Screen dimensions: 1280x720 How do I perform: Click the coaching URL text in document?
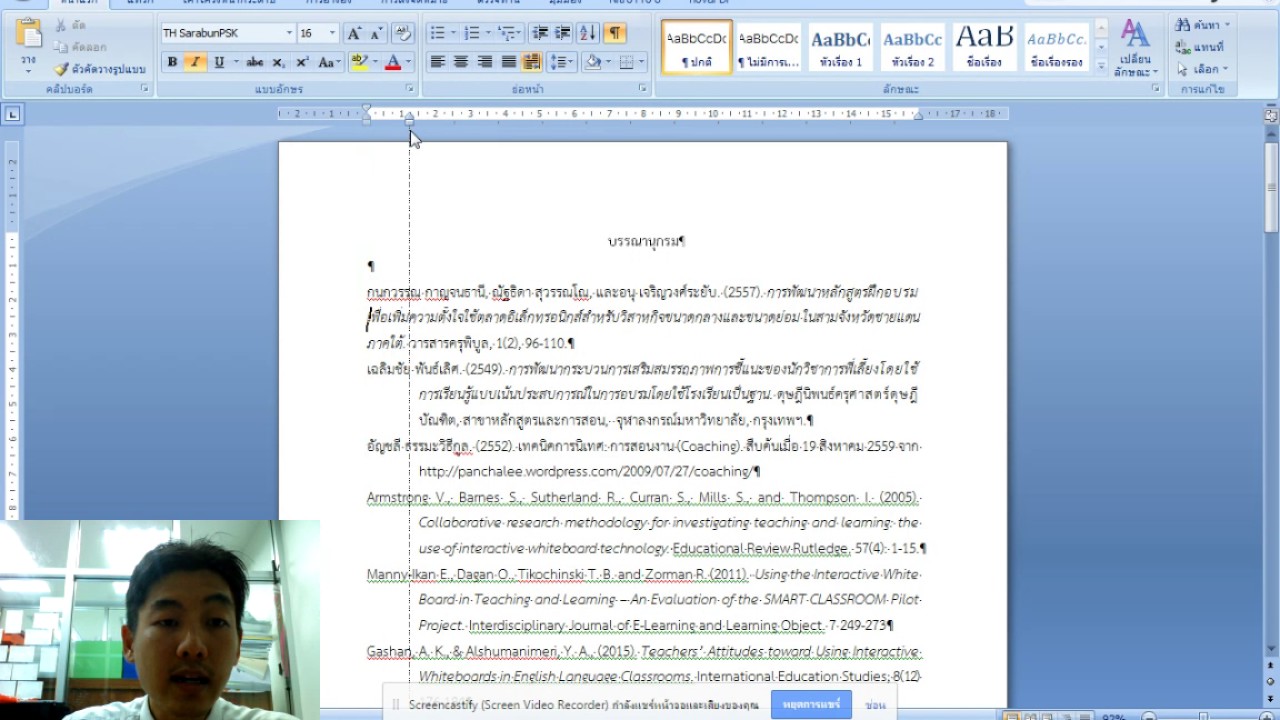coord(586,472)
